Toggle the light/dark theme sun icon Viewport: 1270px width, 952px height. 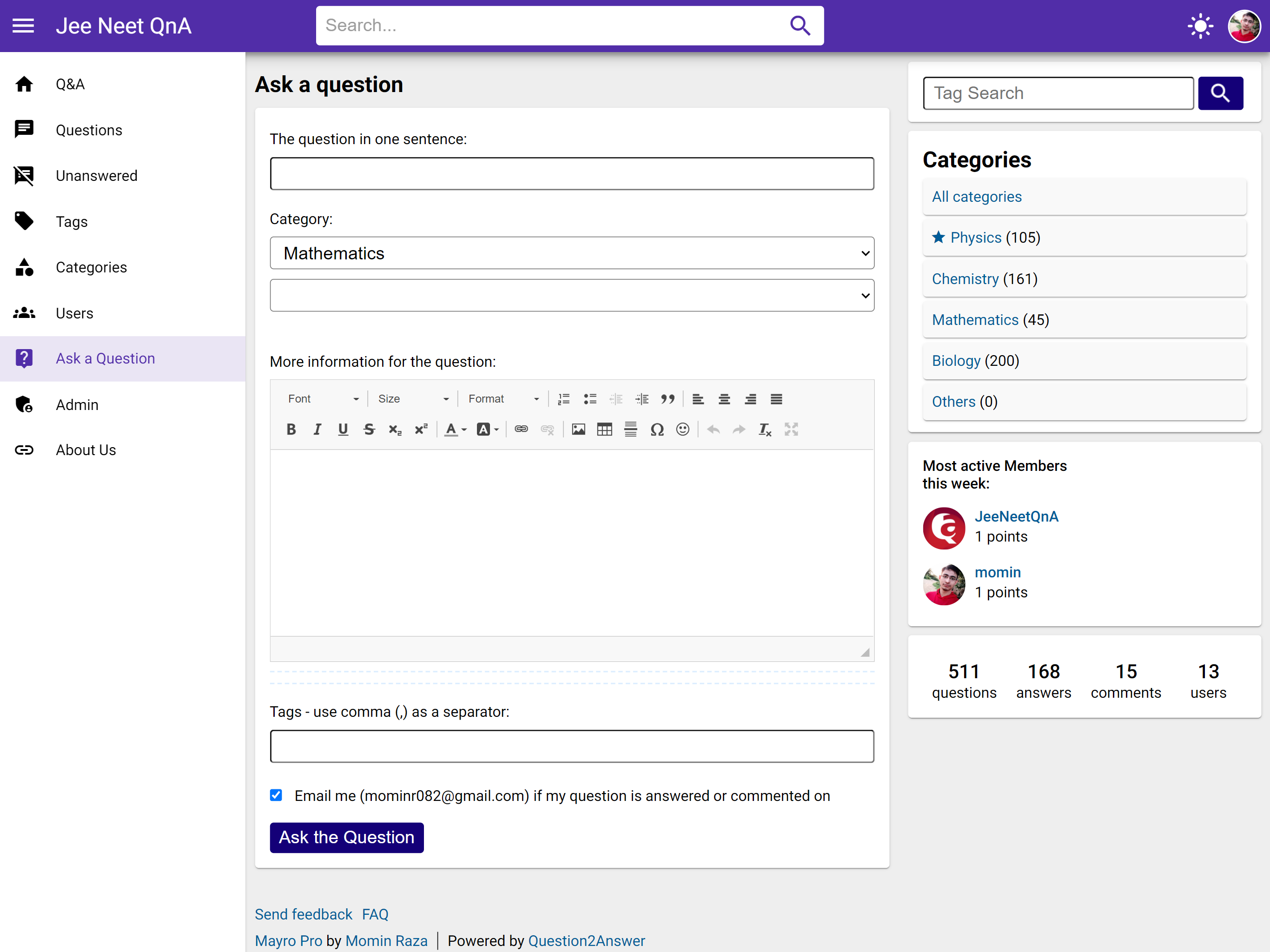1199,26
